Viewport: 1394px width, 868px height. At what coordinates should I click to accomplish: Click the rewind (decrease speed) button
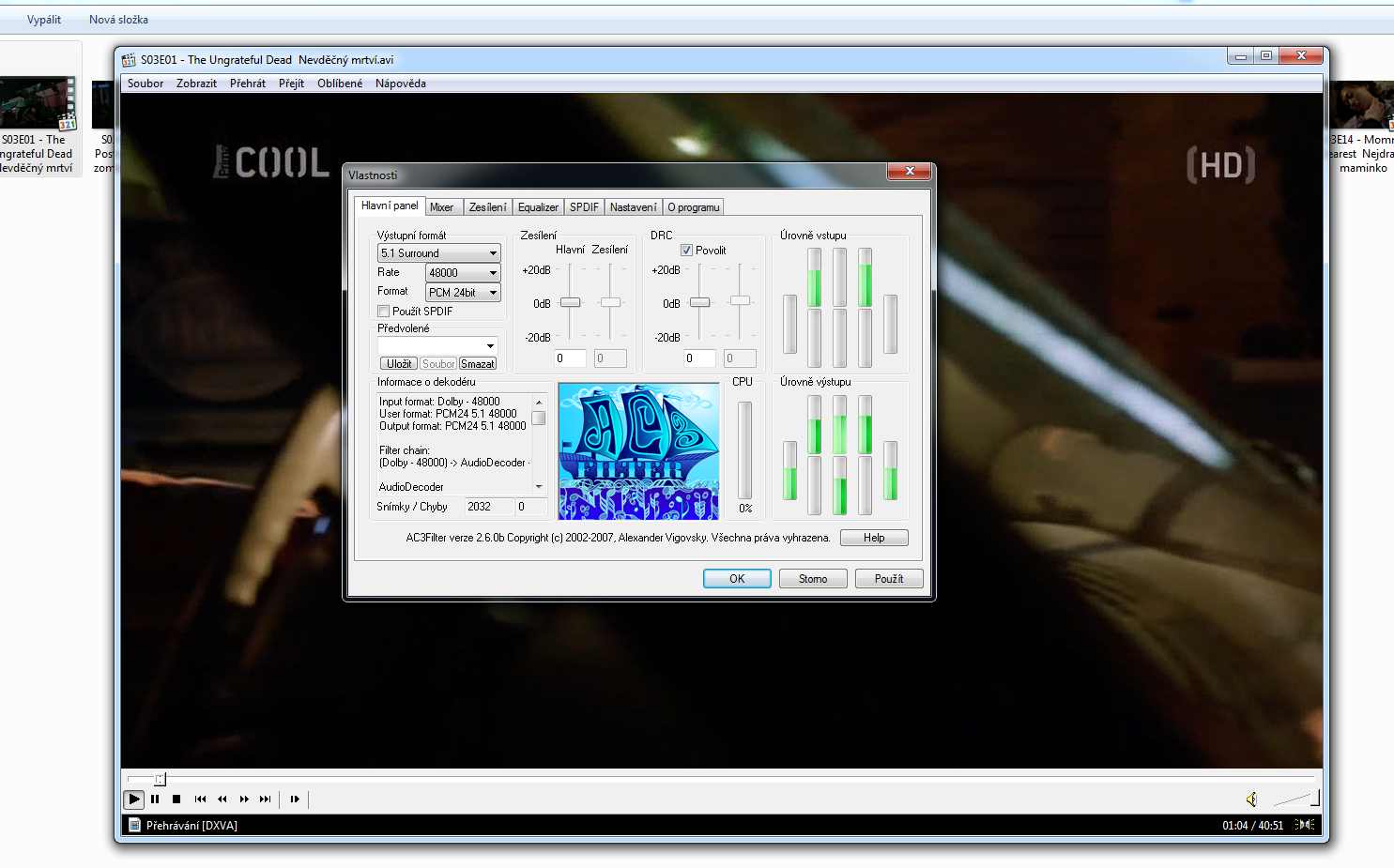coord(222,799)
